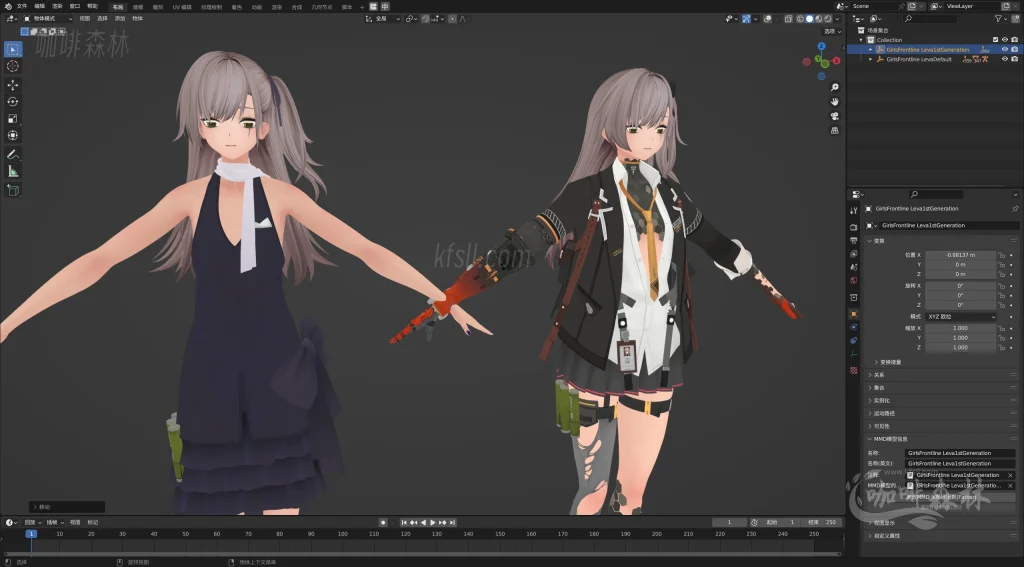
Task: Select the Transform tool
Action: 13,135
